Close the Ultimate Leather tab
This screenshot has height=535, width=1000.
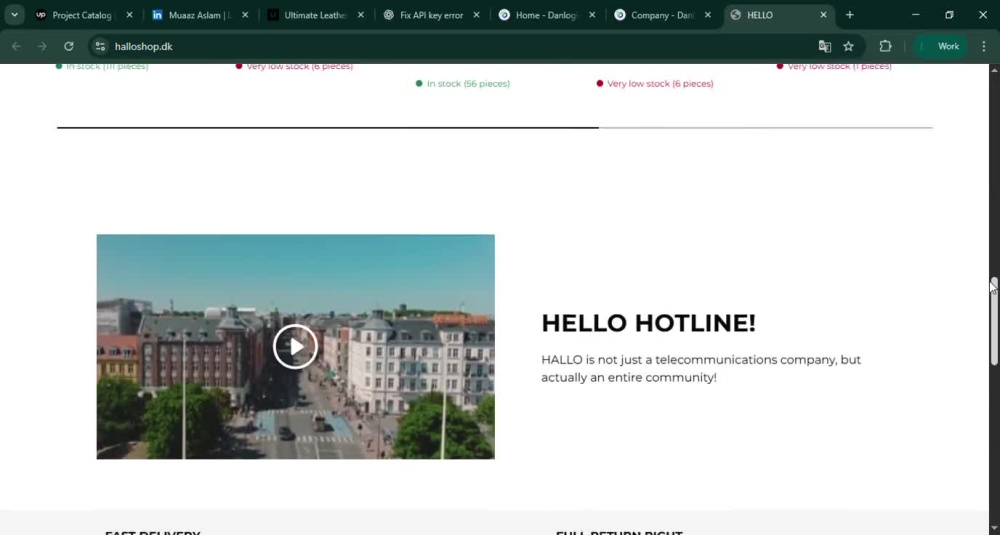(x=361, y=15)
